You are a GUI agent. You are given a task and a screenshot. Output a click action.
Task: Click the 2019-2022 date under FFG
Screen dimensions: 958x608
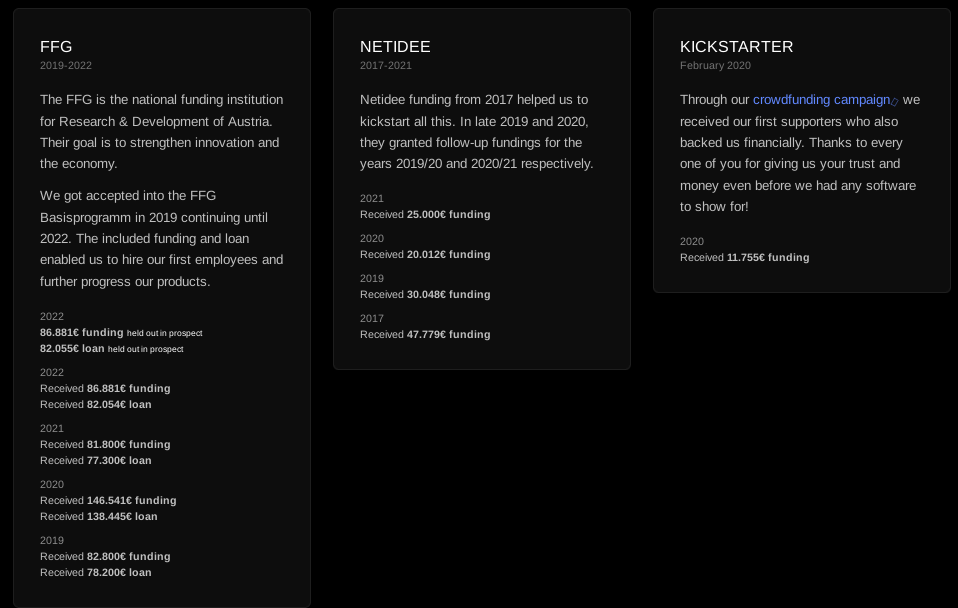coord(66,65)
